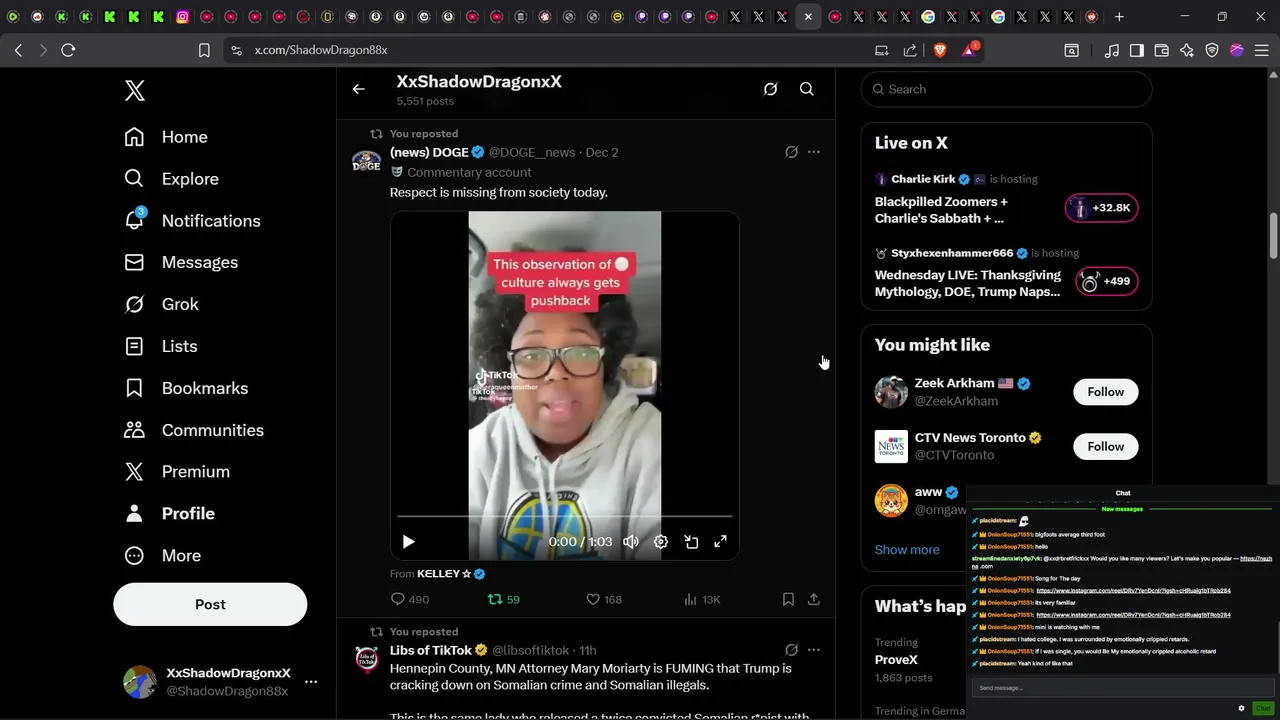Open Brave VPN shield icon
Screen dimensions: 1280x720
click(1212, 50)
